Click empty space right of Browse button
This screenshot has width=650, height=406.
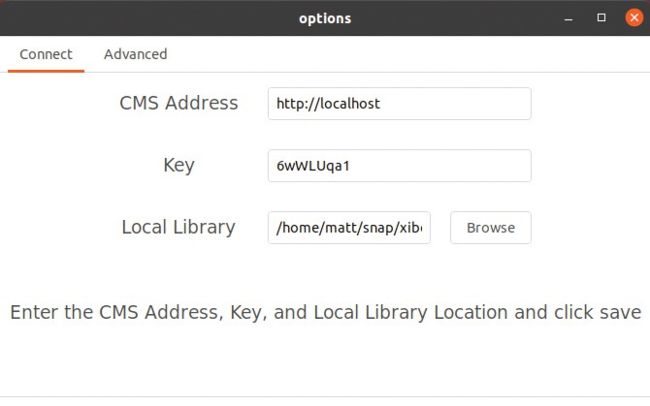[590, 228]
